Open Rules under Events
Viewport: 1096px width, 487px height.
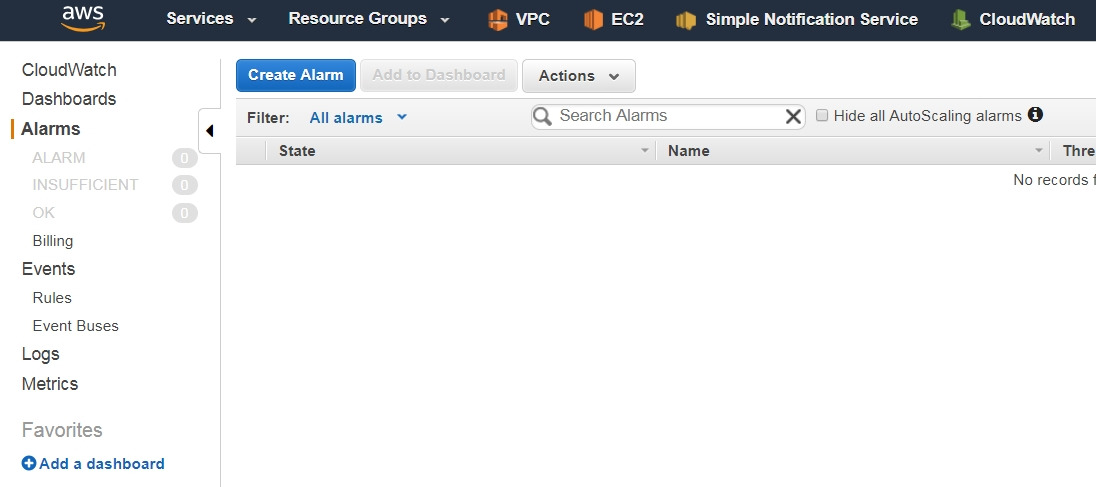pos(52,298)
